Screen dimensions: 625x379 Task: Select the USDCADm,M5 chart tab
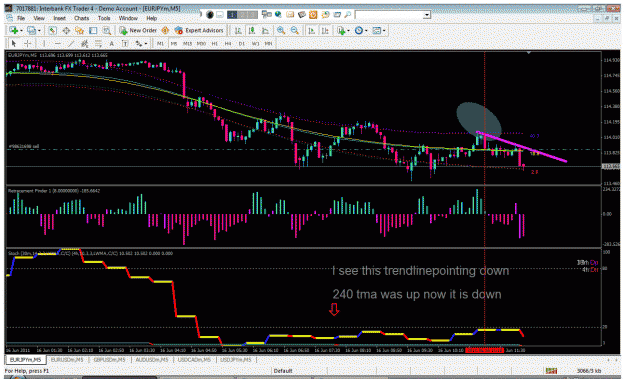point(194,359)
